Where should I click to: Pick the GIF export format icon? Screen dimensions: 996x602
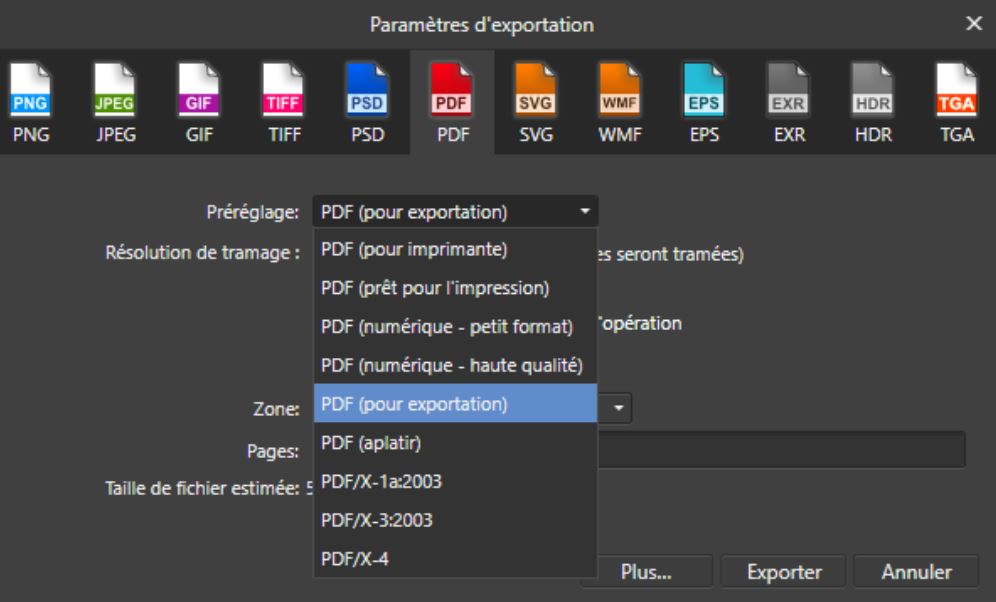pos(199,102)
